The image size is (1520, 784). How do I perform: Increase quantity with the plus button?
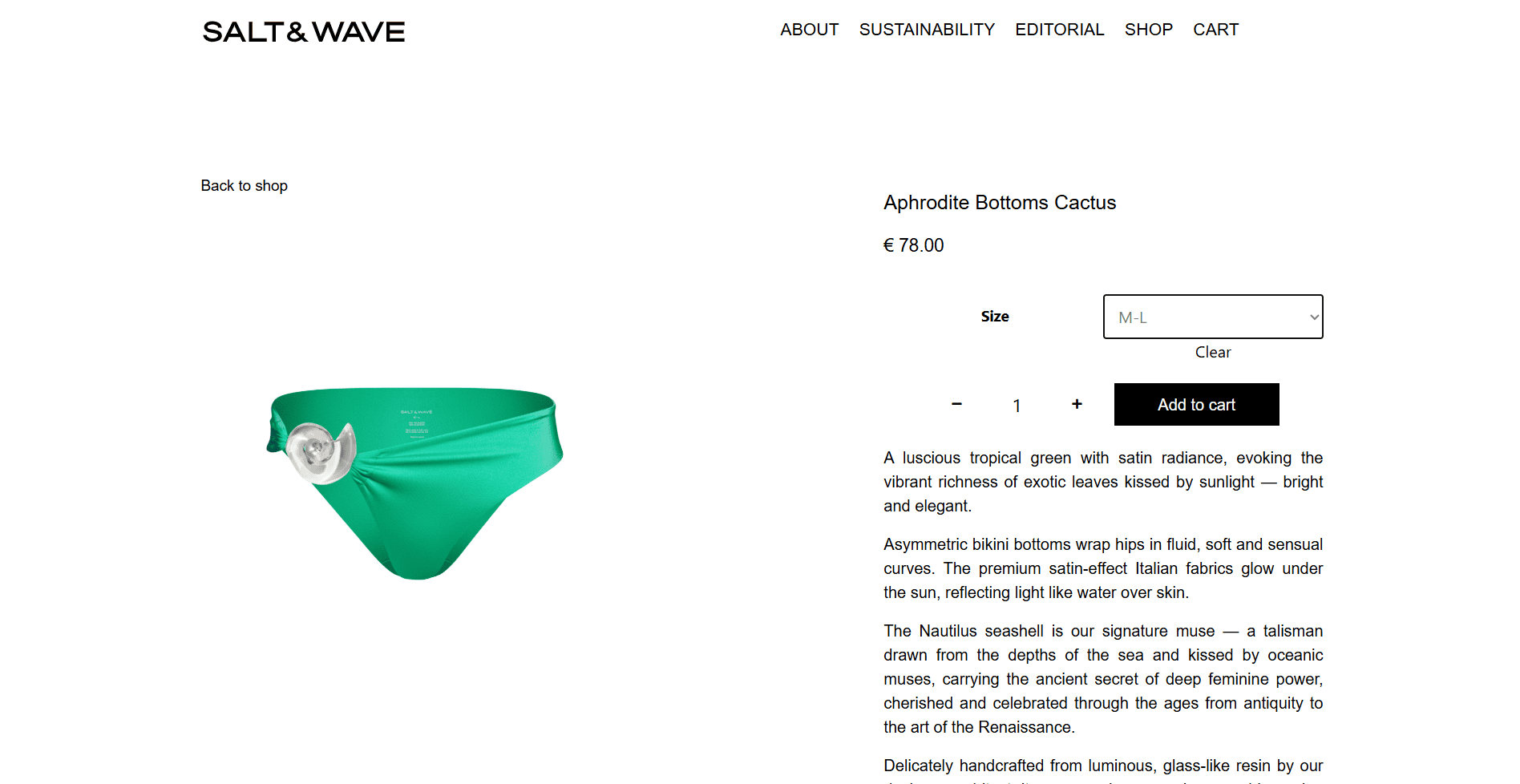(x=1077, y=404)
